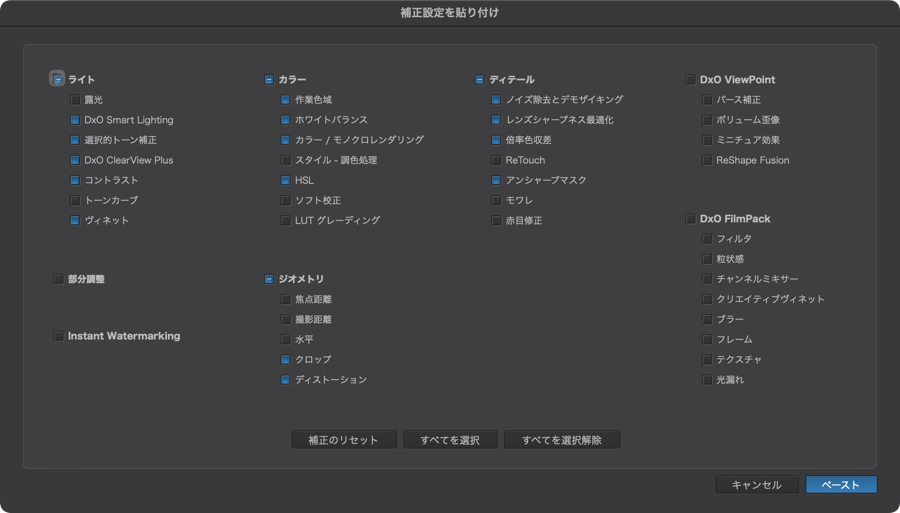Screen dimensions: 900x513
Task: Uncheck the ヴィネット checkbox
Action: pyautogui.click(x=75, y=220)
